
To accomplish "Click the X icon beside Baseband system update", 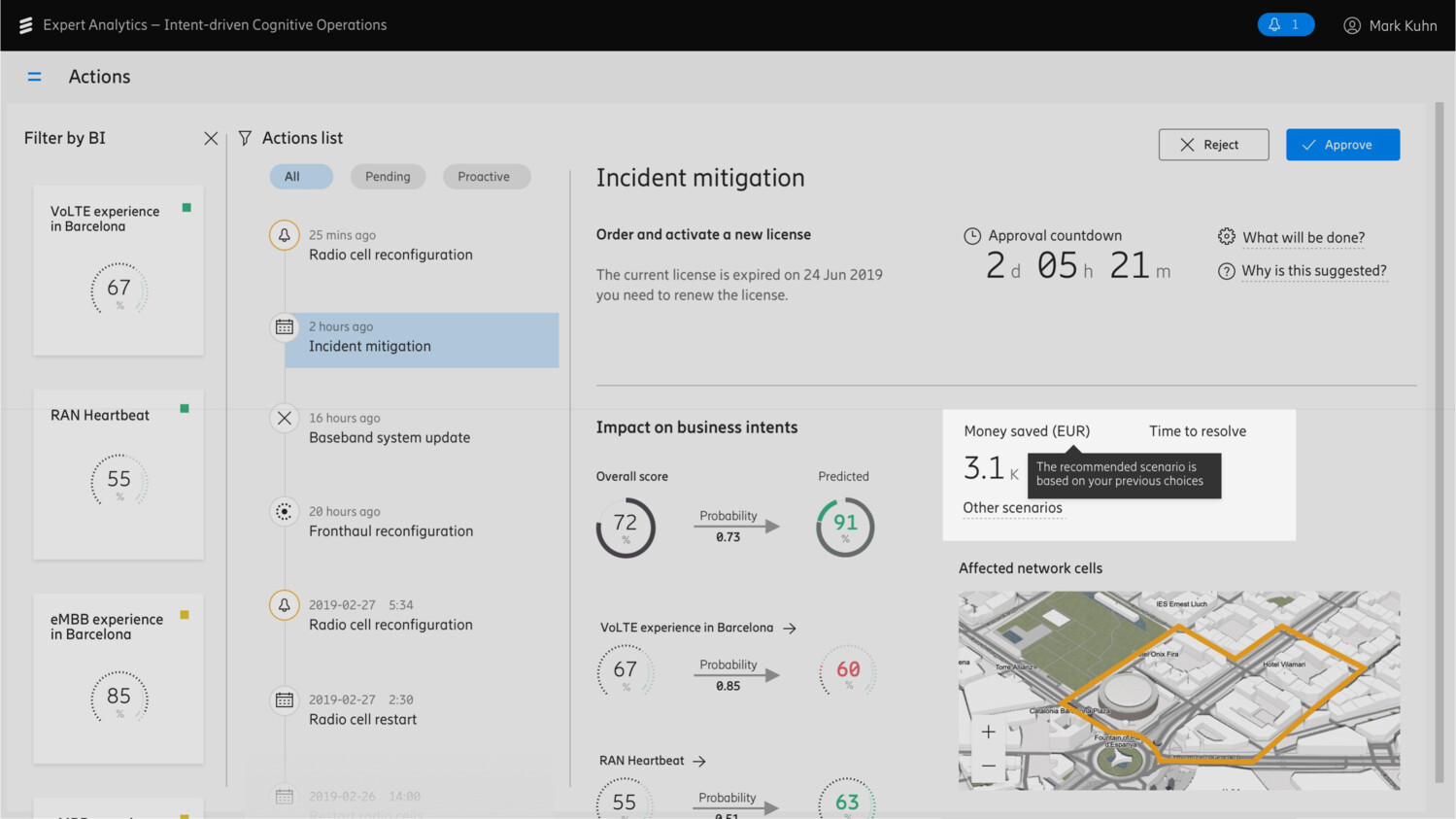I will 284,419.
